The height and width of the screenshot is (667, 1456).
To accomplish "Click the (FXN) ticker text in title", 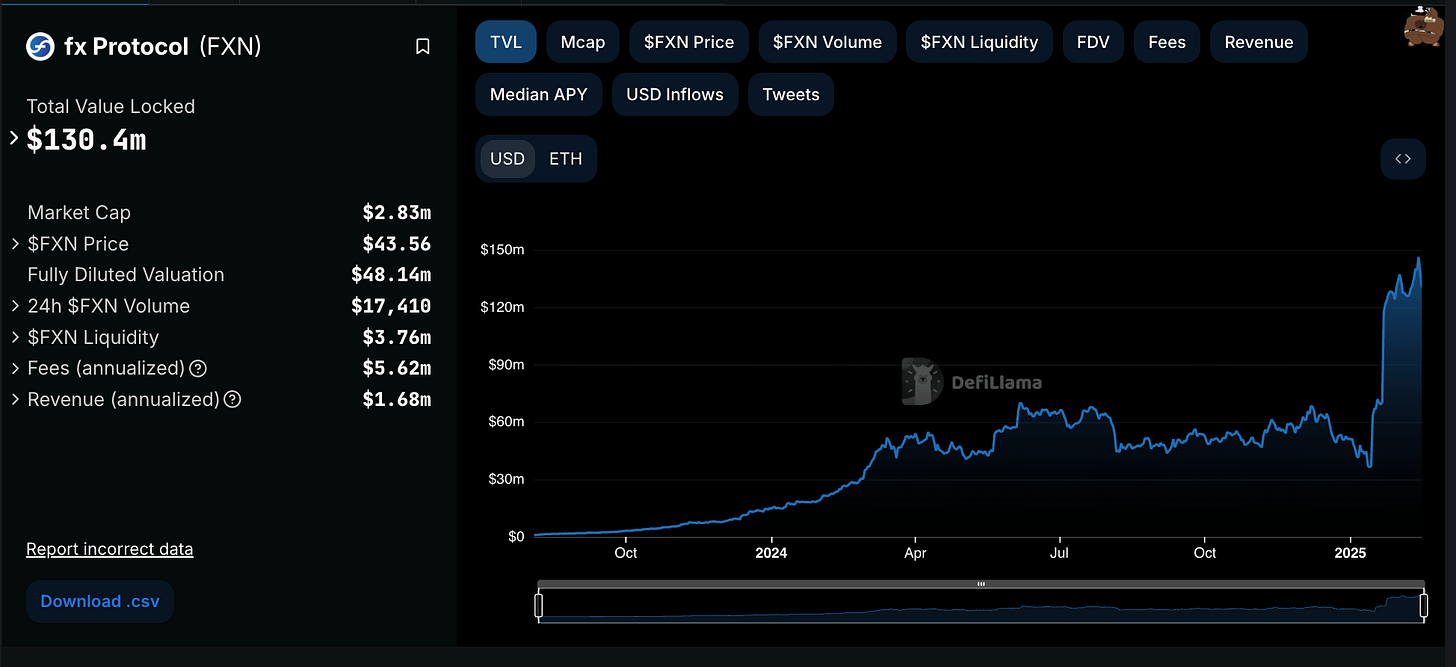I will coord(230,46).
